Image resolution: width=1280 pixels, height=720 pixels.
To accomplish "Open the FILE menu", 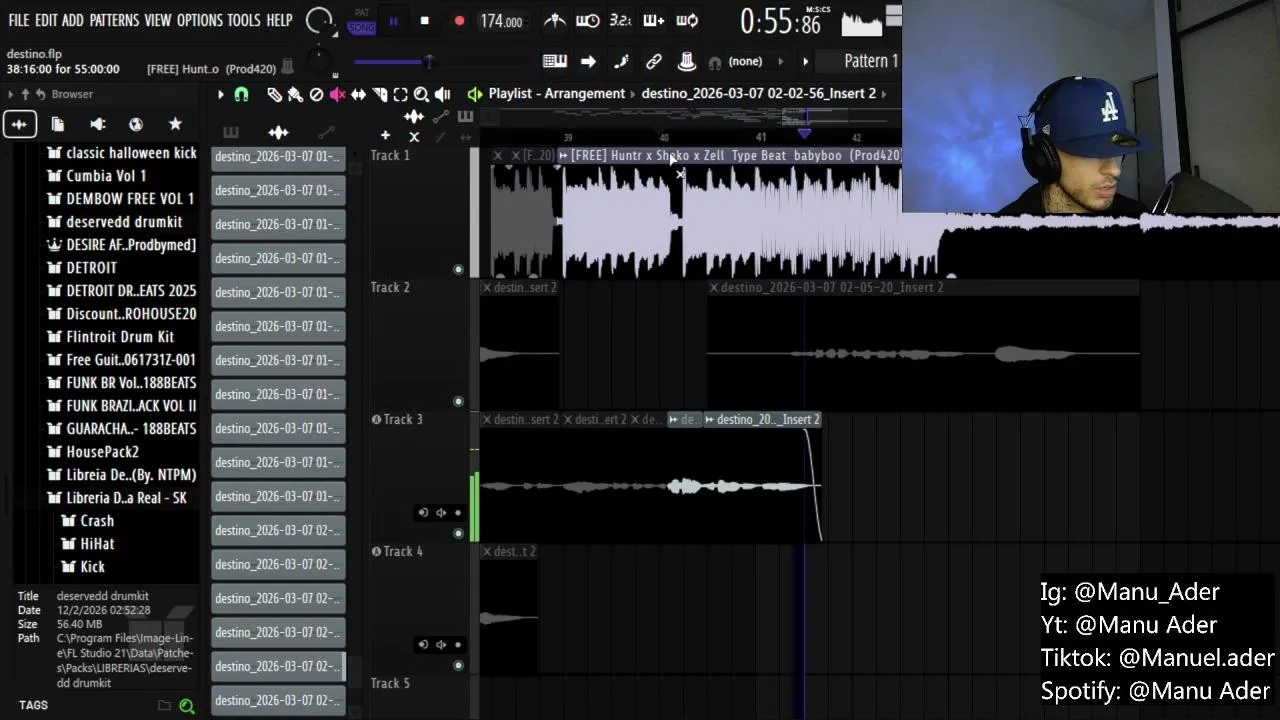I will pos(19,20).
